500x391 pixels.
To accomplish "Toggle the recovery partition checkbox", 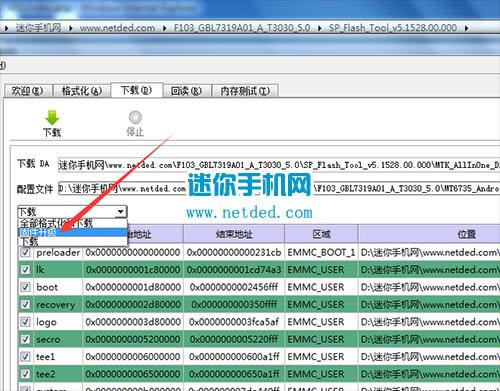I will tap(25, 304).
